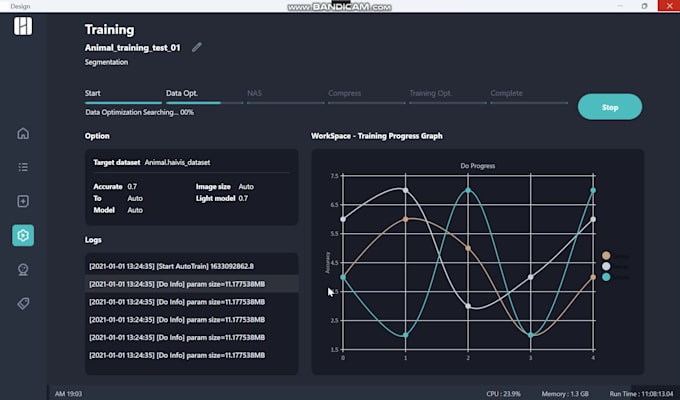Viewport: 680px width, 400px height.
Task: Edit the Animal_training_test_01 name with pencil icon
Action: [197, 47]
